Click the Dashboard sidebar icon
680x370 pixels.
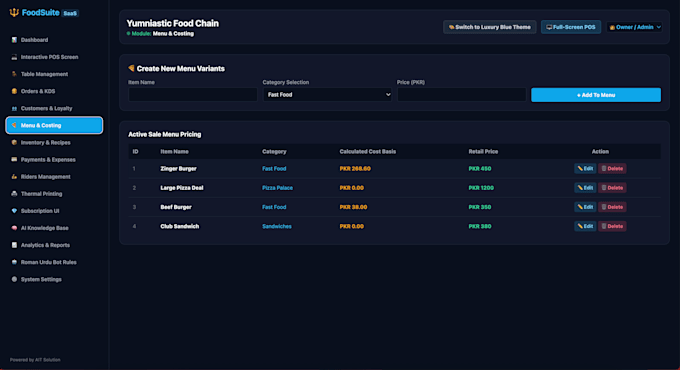(14, 40)
